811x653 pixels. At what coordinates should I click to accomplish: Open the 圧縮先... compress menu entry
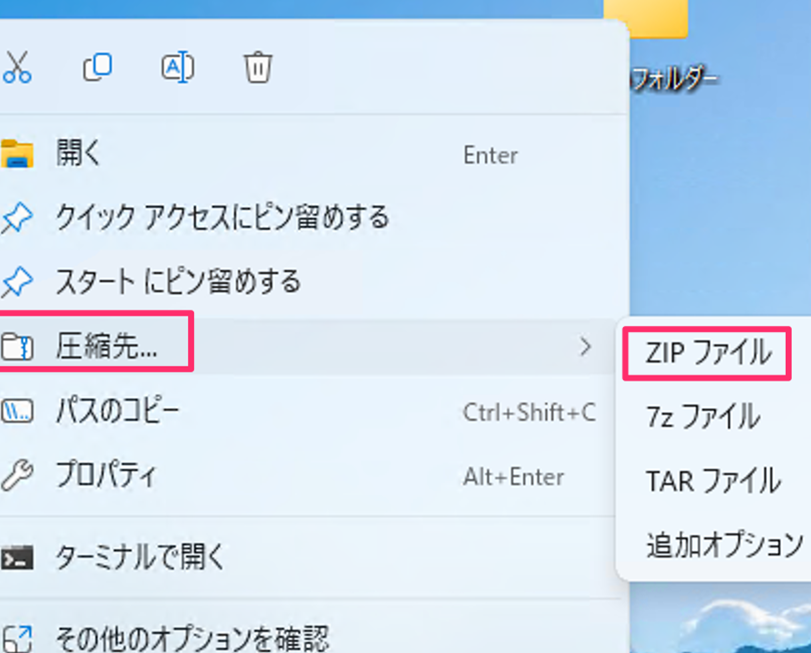click(105, 347)
